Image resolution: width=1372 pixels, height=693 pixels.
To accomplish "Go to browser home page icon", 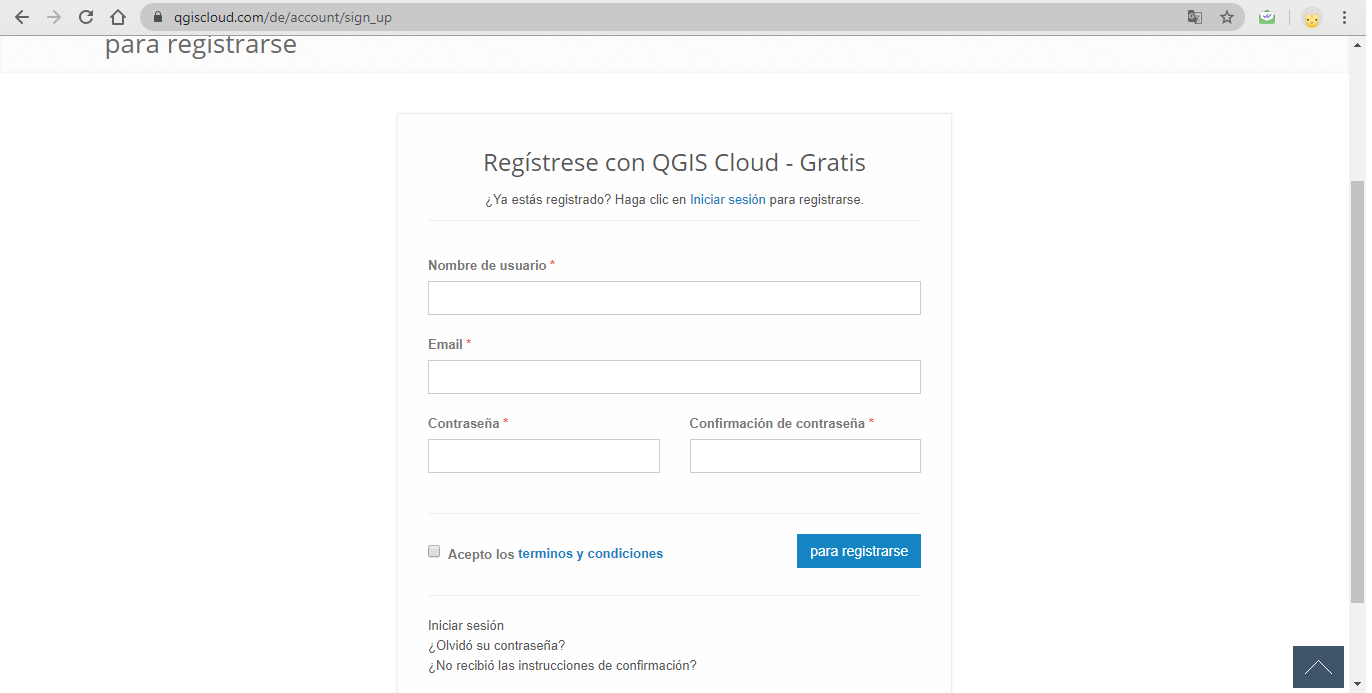I will [x=118, y=17].
